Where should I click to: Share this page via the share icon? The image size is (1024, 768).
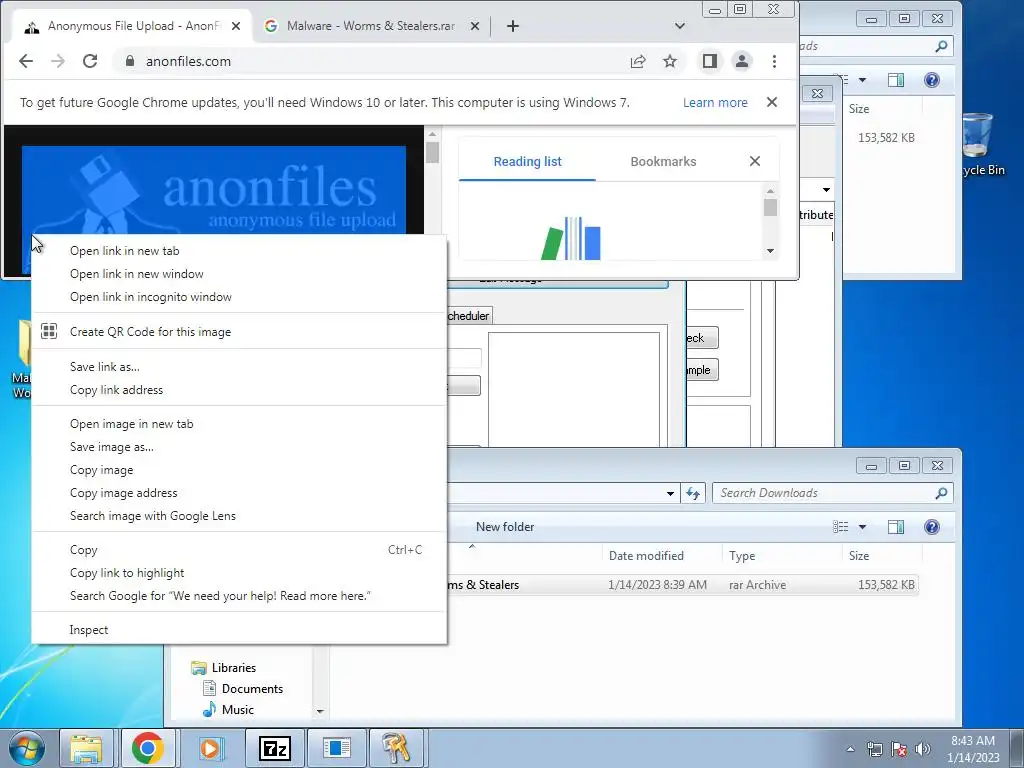click(x=638, y=61)
